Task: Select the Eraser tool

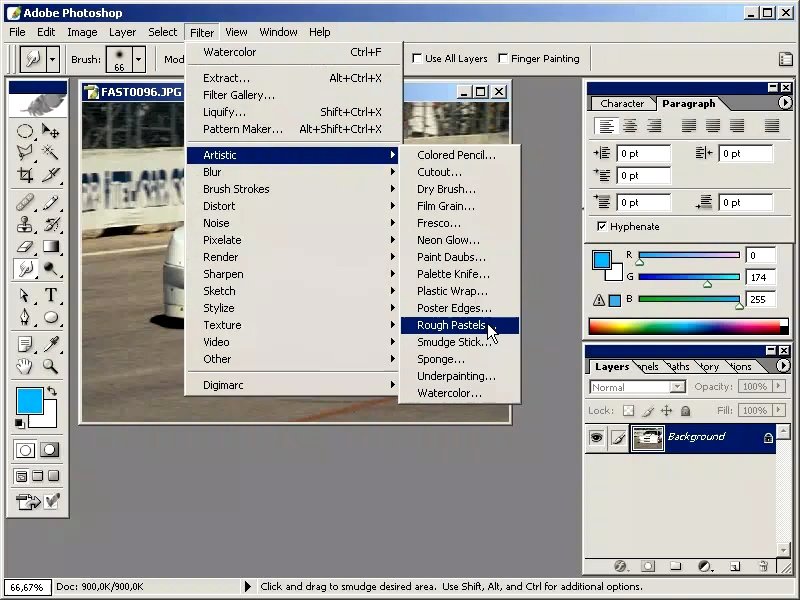Action: click(x=24, y=246)
